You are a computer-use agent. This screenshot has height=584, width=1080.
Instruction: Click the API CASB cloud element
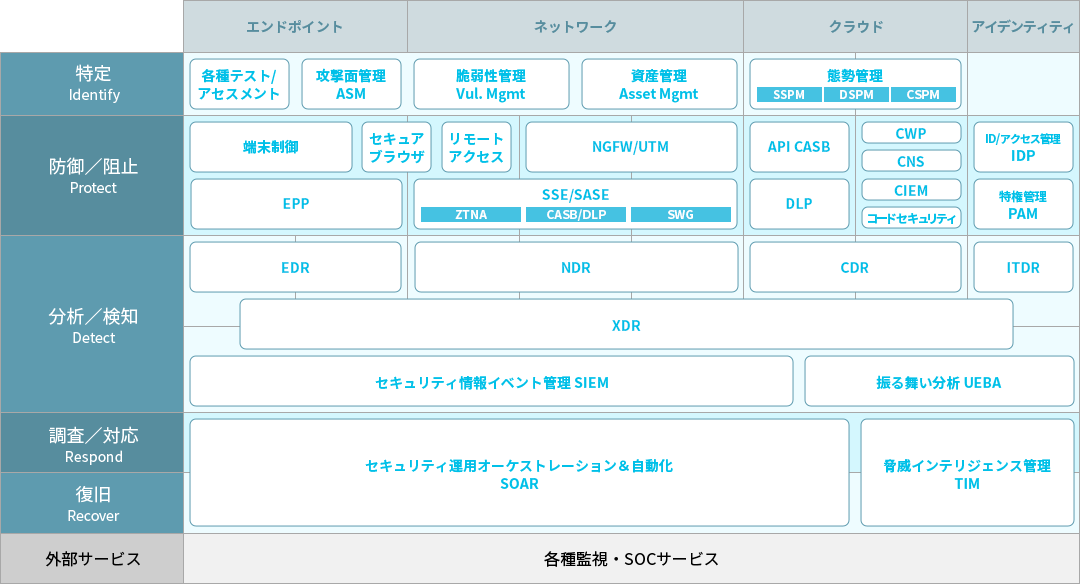tap(799, 147)
